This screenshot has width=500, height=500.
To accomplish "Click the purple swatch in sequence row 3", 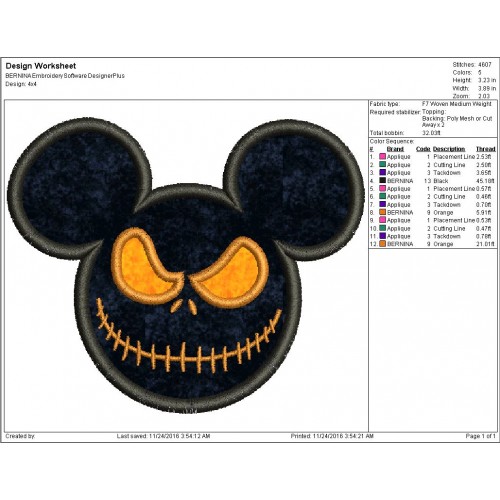I will click(382, 173).
